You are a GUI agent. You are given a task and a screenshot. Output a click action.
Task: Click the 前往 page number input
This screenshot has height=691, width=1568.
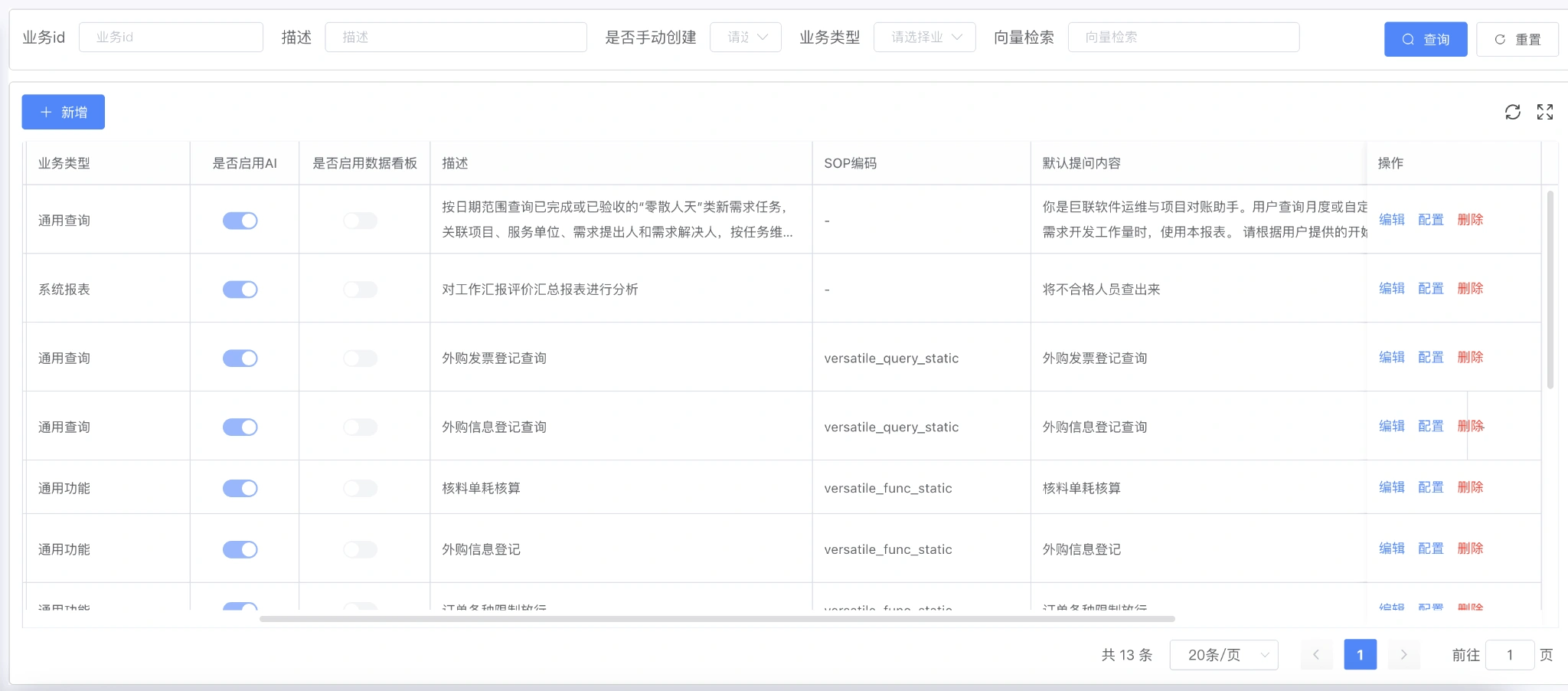tap(1510, 655)
